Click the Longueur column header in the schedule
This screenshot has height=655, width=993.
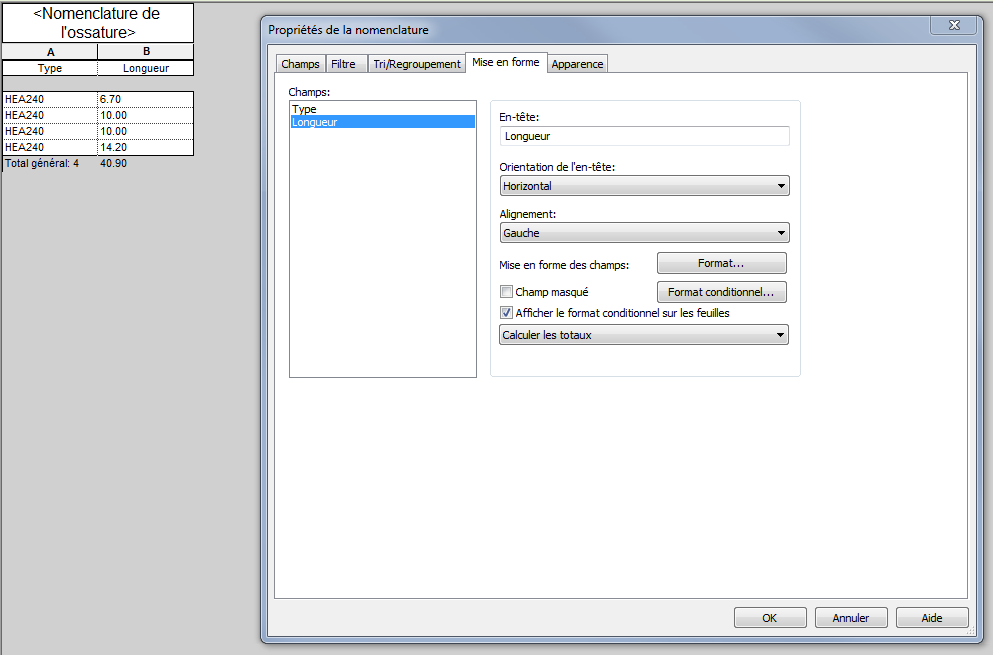[x=145, y=69]
